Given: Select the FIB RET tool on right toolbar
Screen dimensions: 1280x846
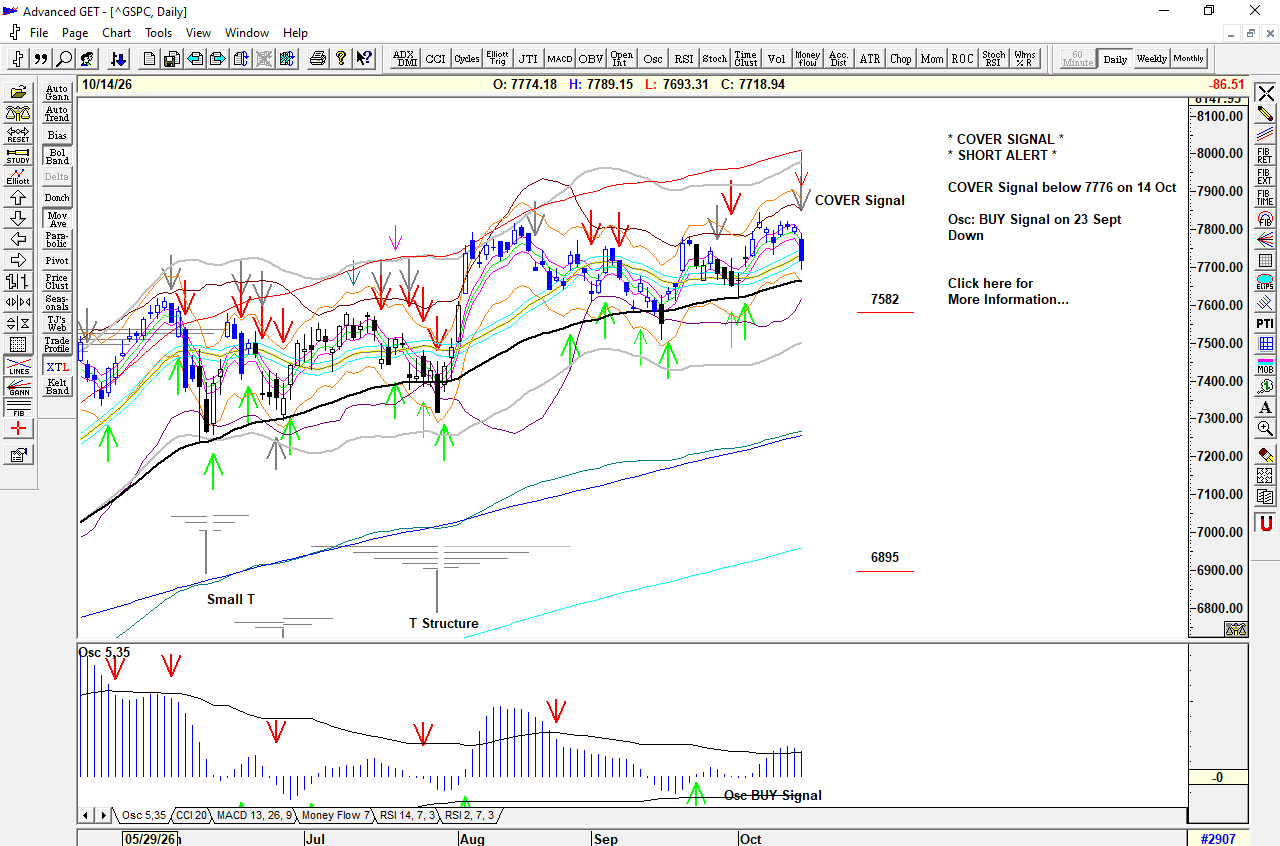Looking at the screenshot, I should 1265,155.
